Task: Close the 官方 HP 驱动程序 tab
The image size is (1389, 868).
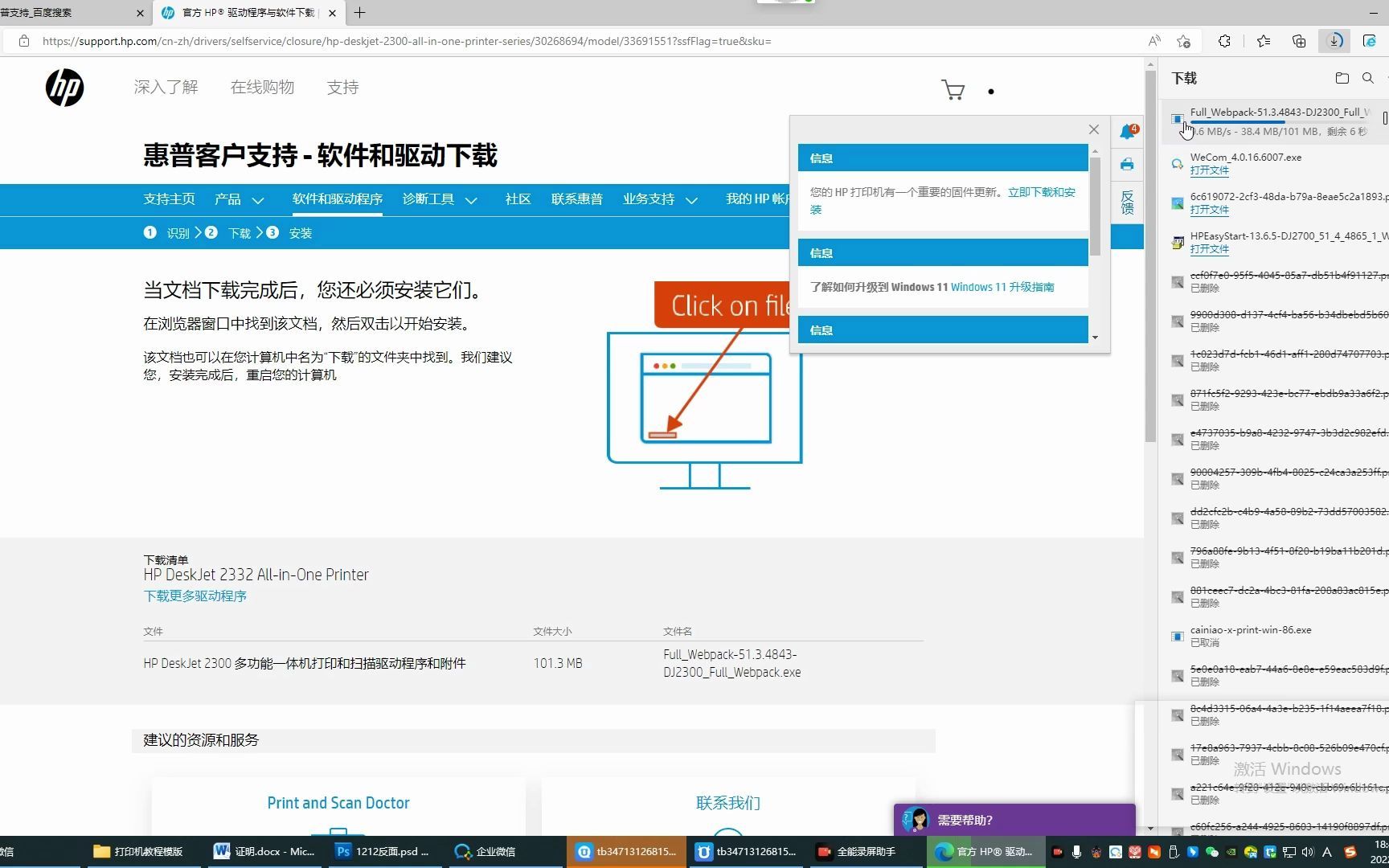Action: [332, 13]
